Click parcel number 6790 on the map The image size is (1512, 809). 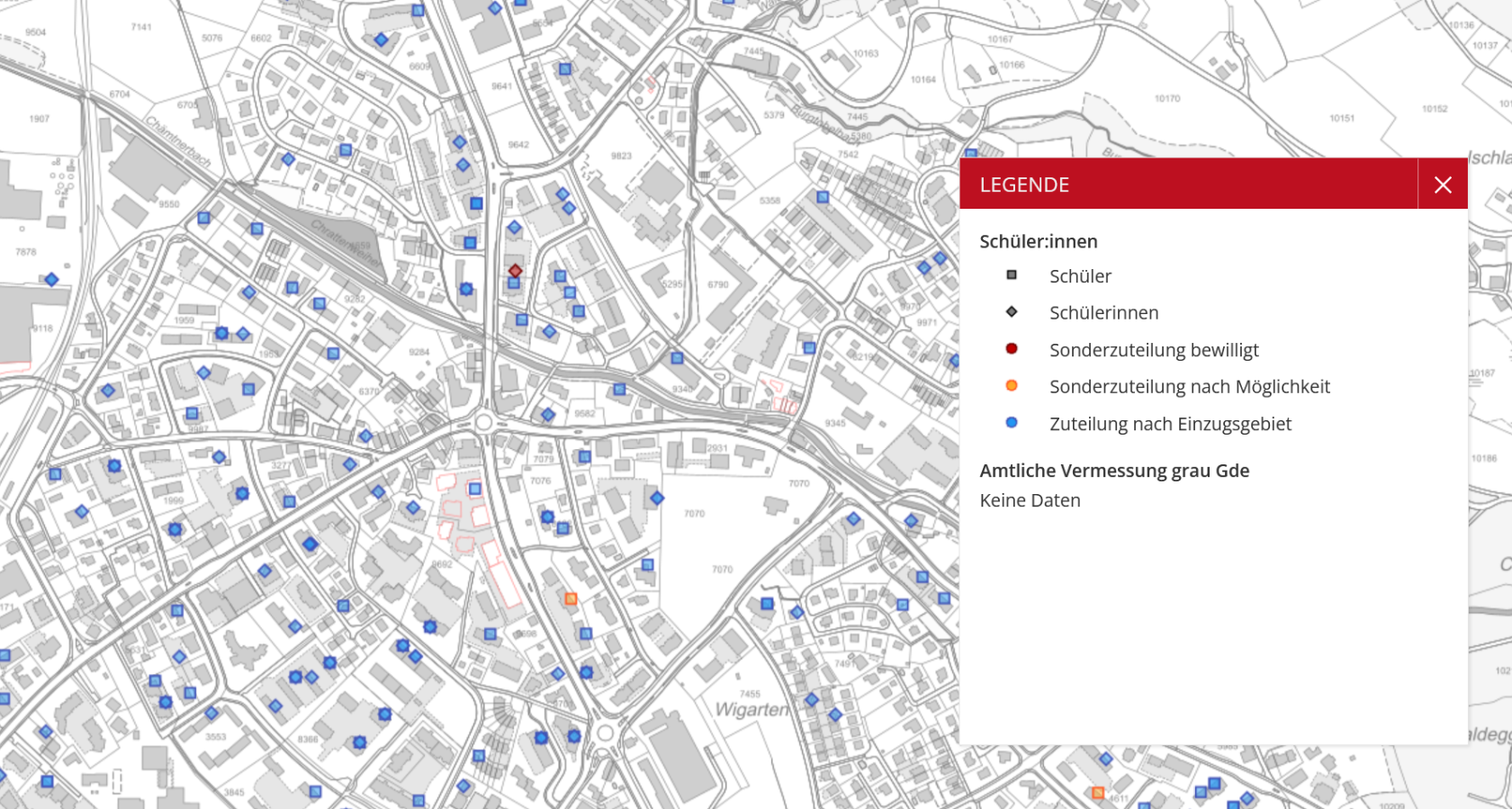click(718, 284)
